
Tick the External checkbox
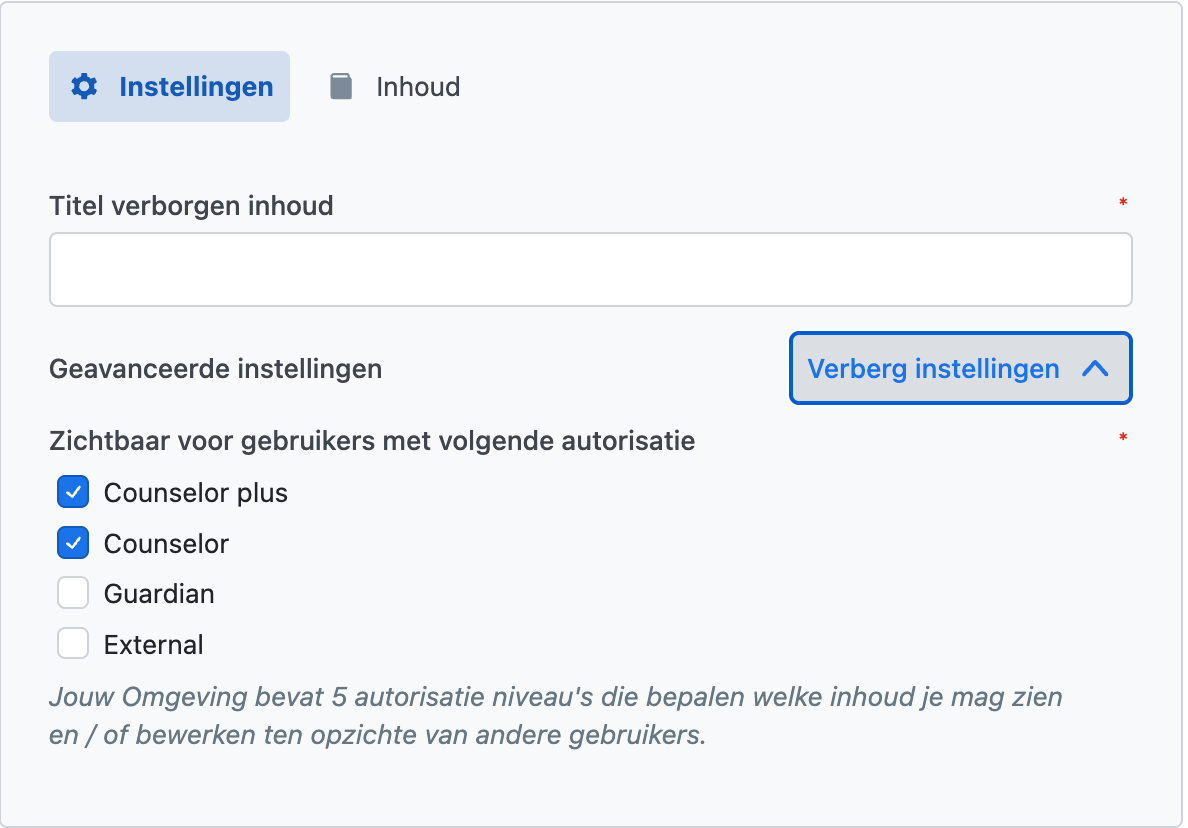point(73,644)
